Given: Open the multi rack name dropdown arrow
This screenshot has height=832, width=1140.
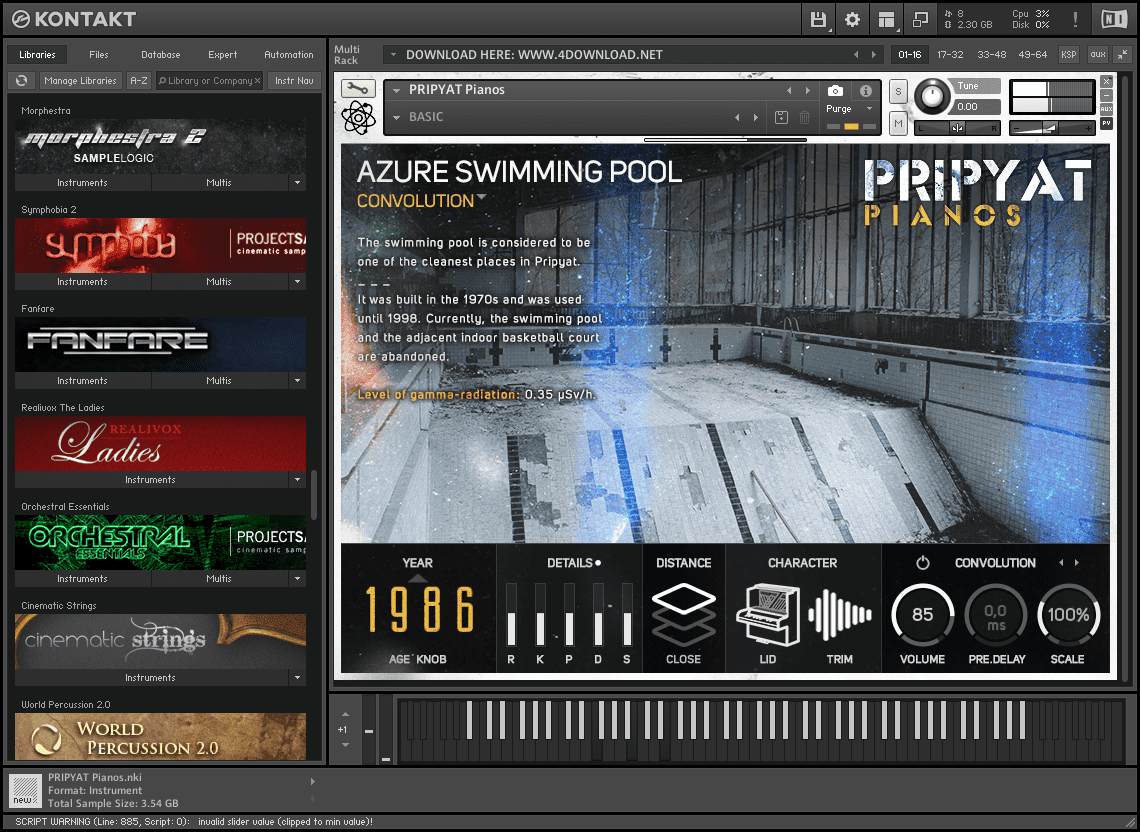Looking at the screenshot, I should point(393,55).
